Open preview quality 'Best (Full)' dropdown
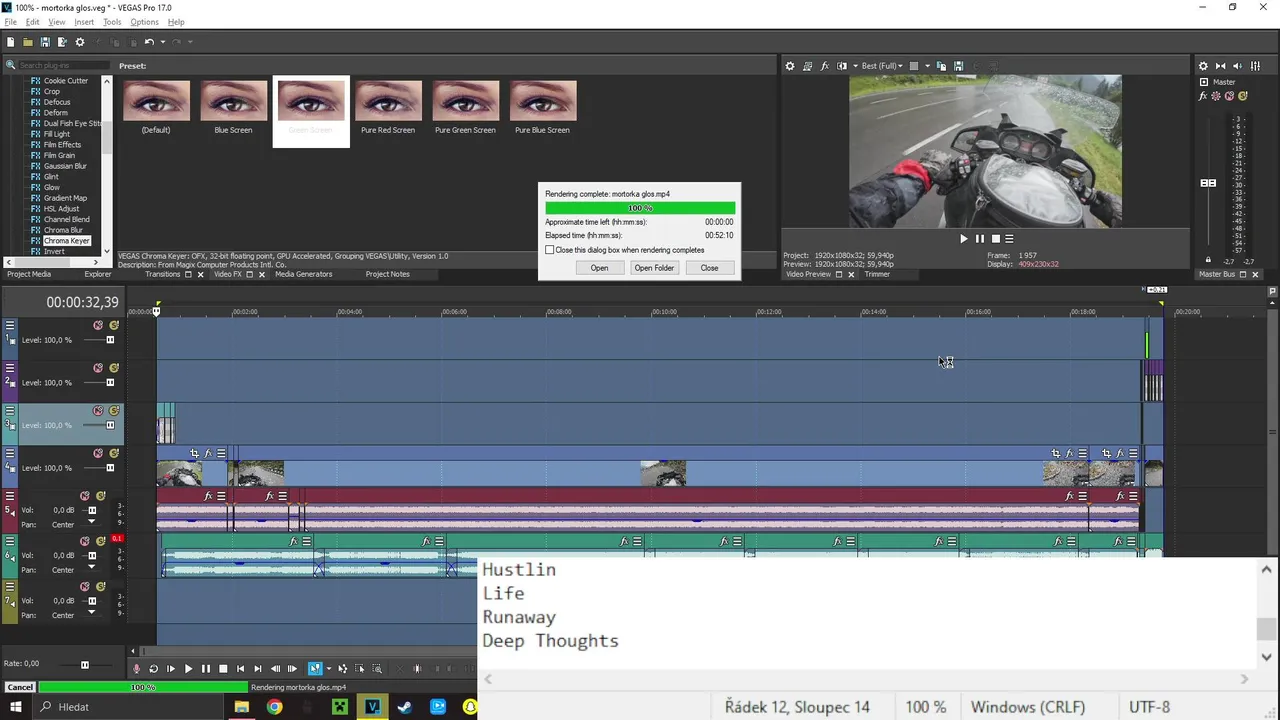1280x720 pixels. pos(882,66)
